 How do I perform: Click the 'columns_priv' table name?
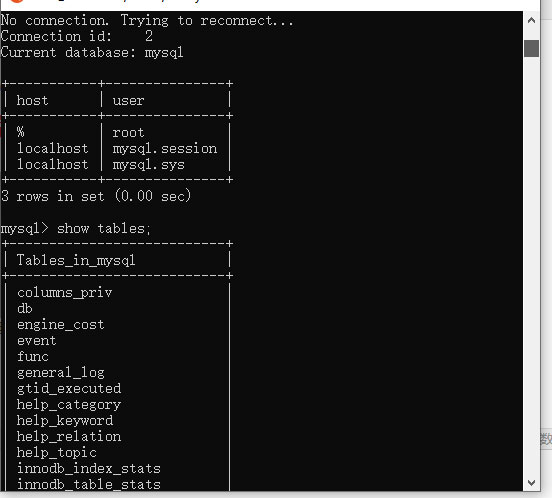click(x=64, y=293)
